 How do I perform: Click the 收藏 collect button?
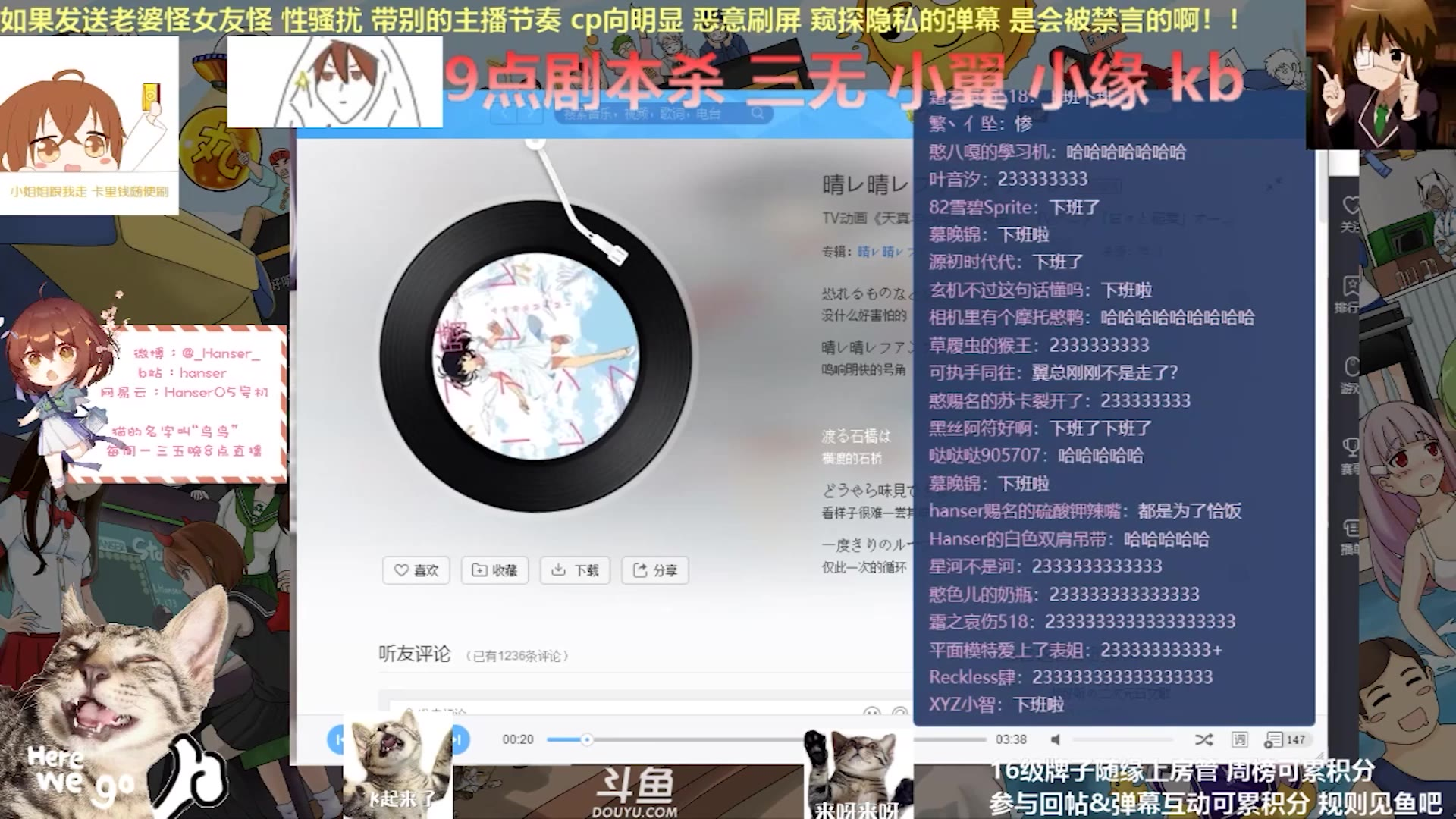click(x=494, y=570)
